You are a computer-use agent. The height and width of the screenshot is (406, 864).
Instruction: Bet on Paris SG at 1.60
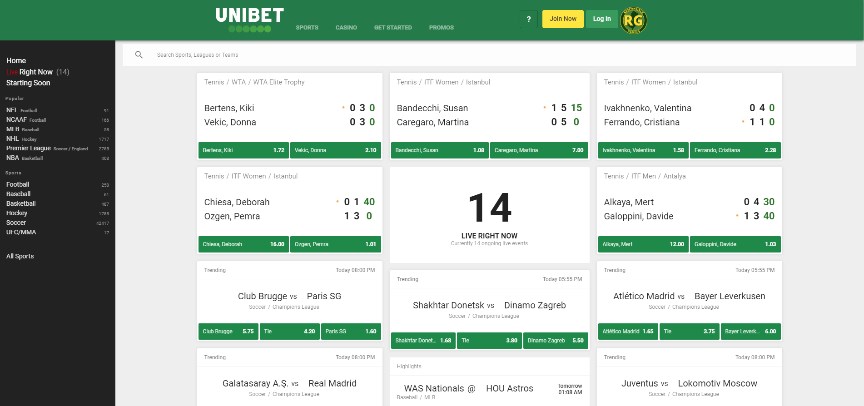point(350,332)
